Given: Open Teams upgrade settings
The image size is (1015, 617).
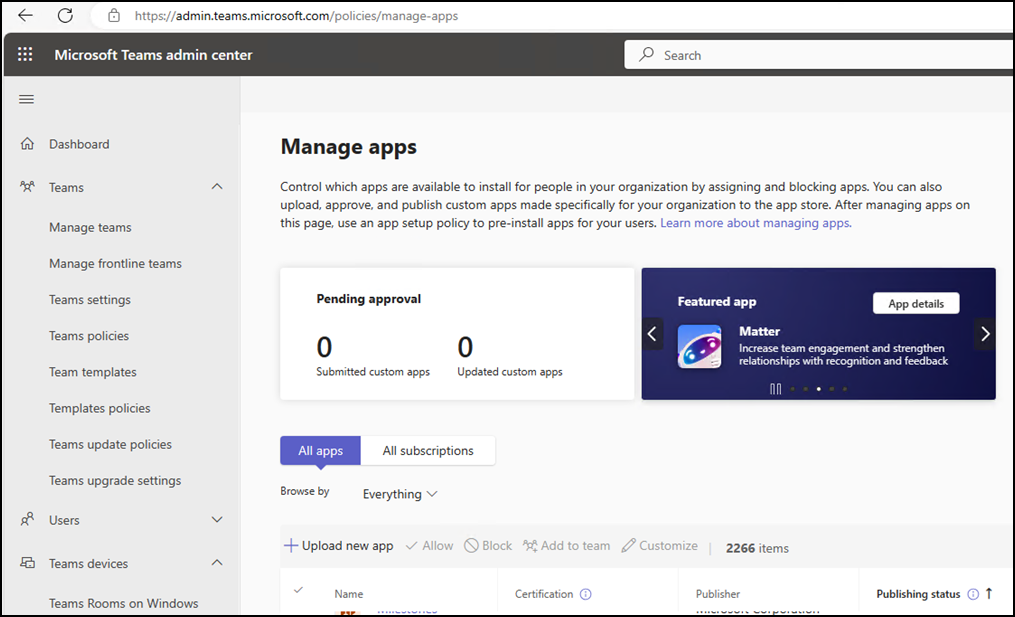Looking at the screenshot, I should point(115,481).
